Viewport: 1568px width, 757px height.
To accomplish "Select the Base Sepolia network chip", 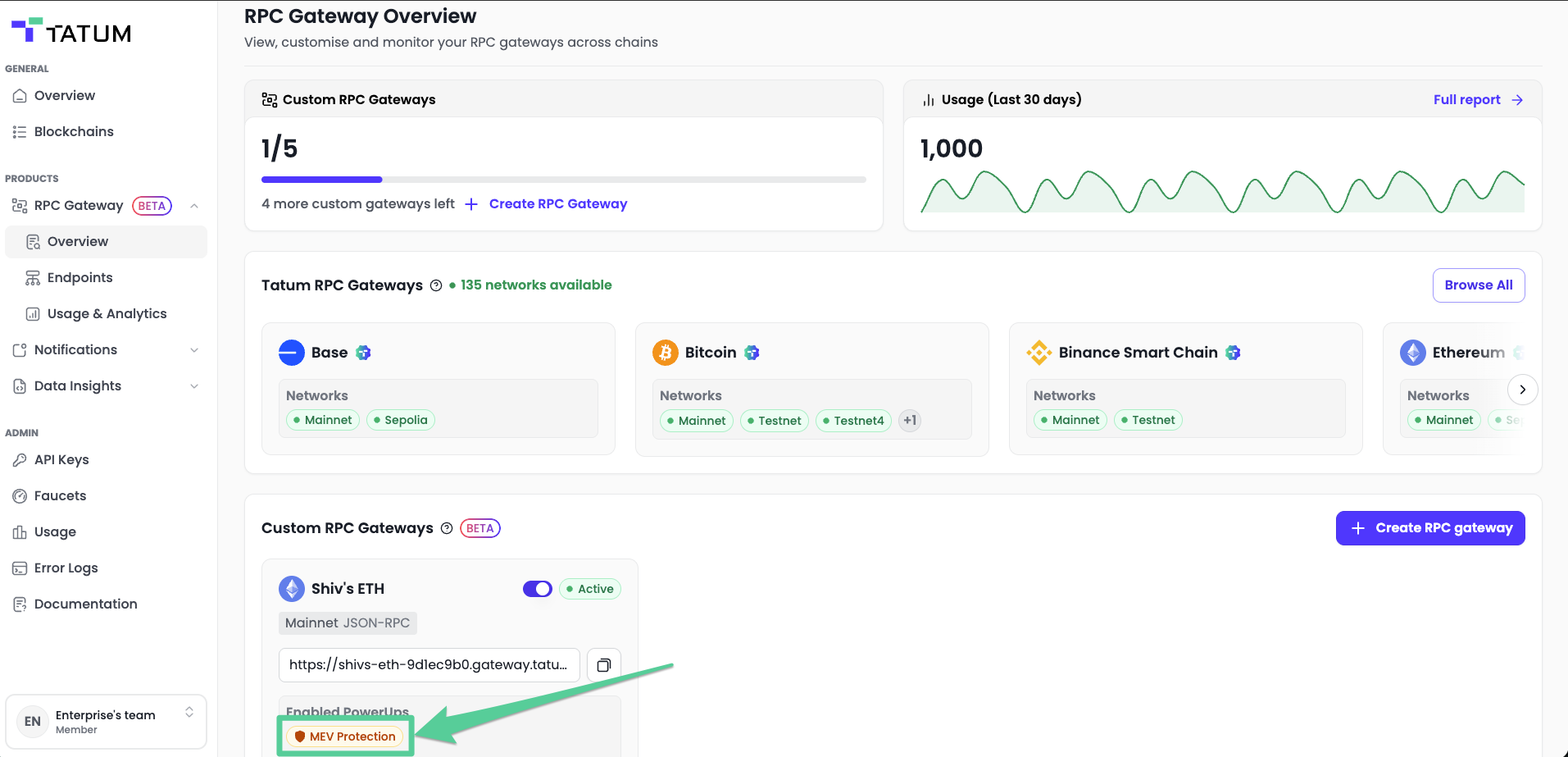I will pos(401,420).
